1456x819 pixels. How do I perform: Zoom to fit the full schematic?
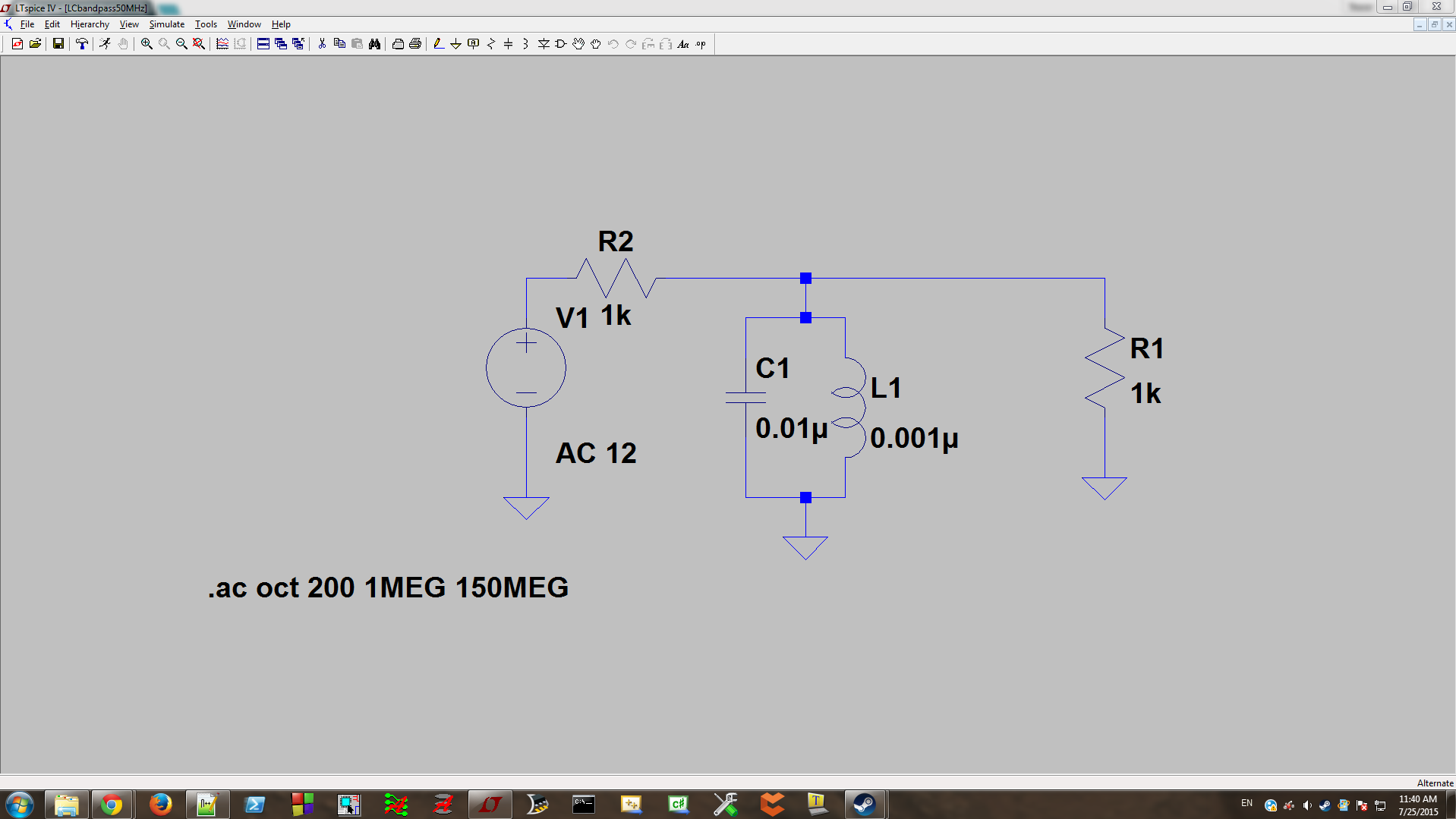(x=199, y=43)
